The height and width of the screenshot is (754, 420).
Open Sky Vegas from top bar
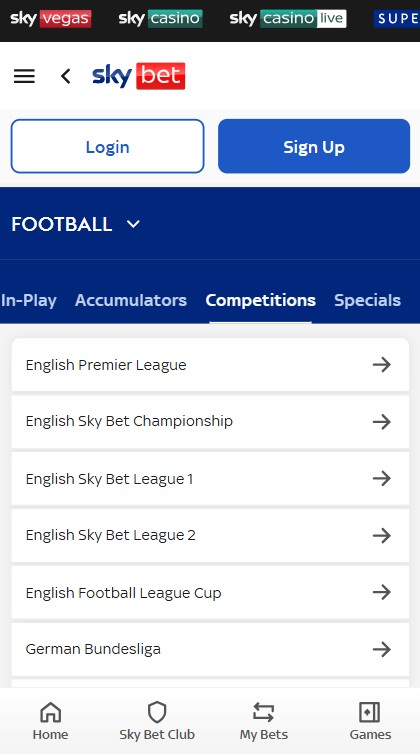[51, 19]
